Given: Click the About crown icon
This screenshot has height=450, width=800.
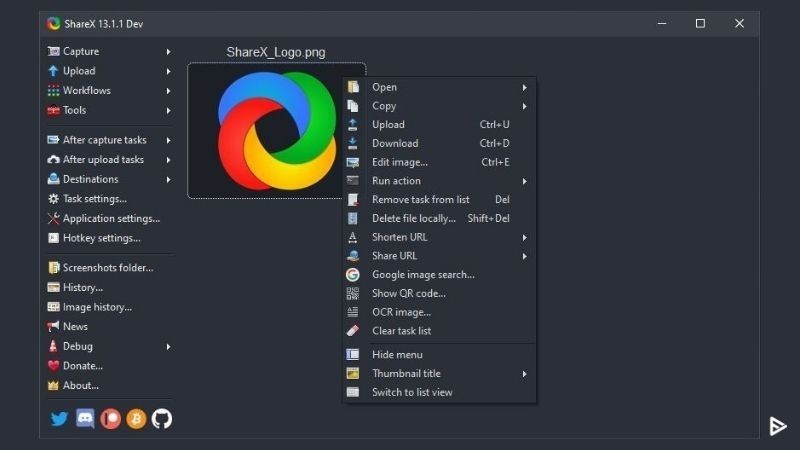Looking at the screenshot, I should (x=53, y=386).
